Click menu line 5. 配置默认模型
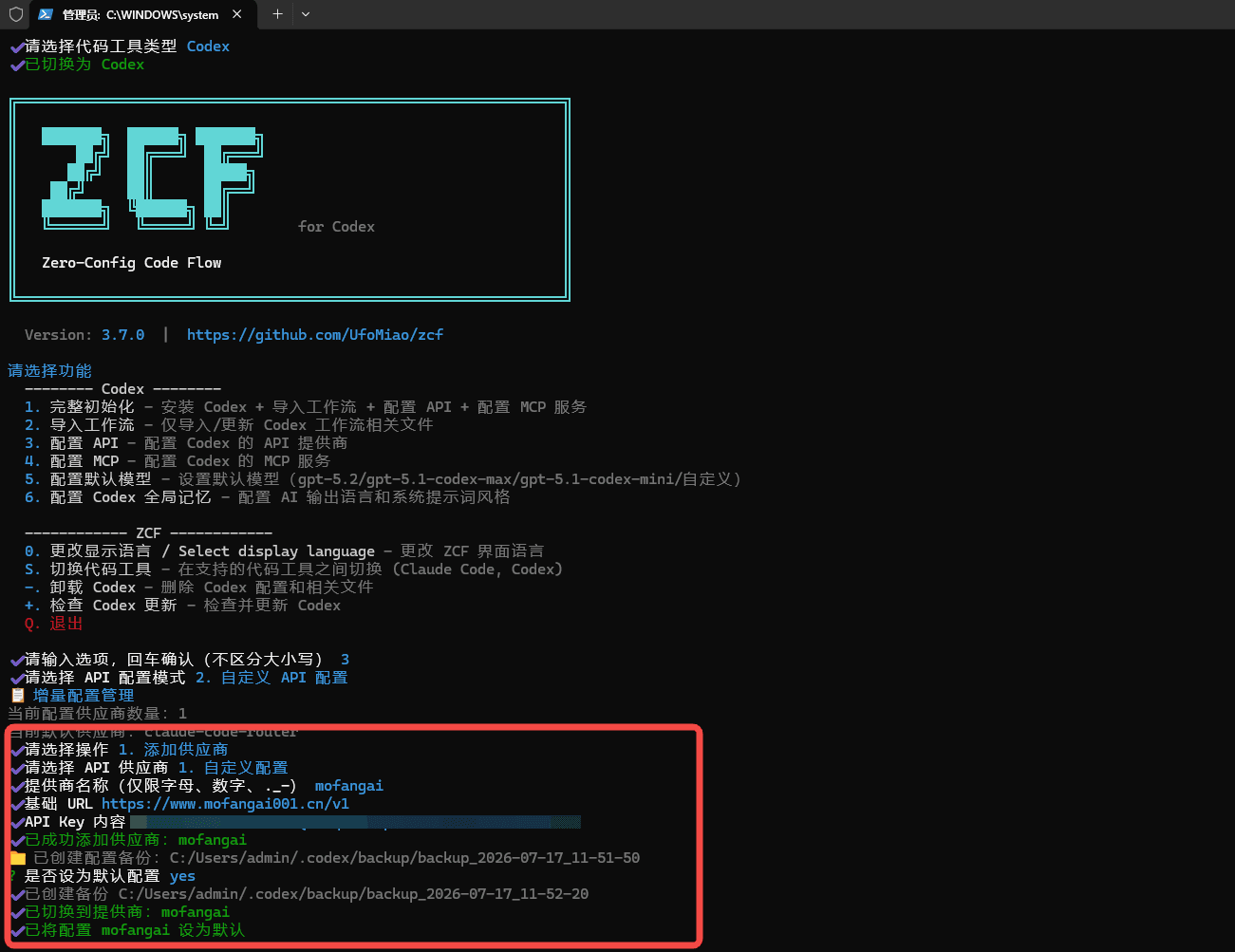This screenshot has width=1235, height=952. pos(383,479)
